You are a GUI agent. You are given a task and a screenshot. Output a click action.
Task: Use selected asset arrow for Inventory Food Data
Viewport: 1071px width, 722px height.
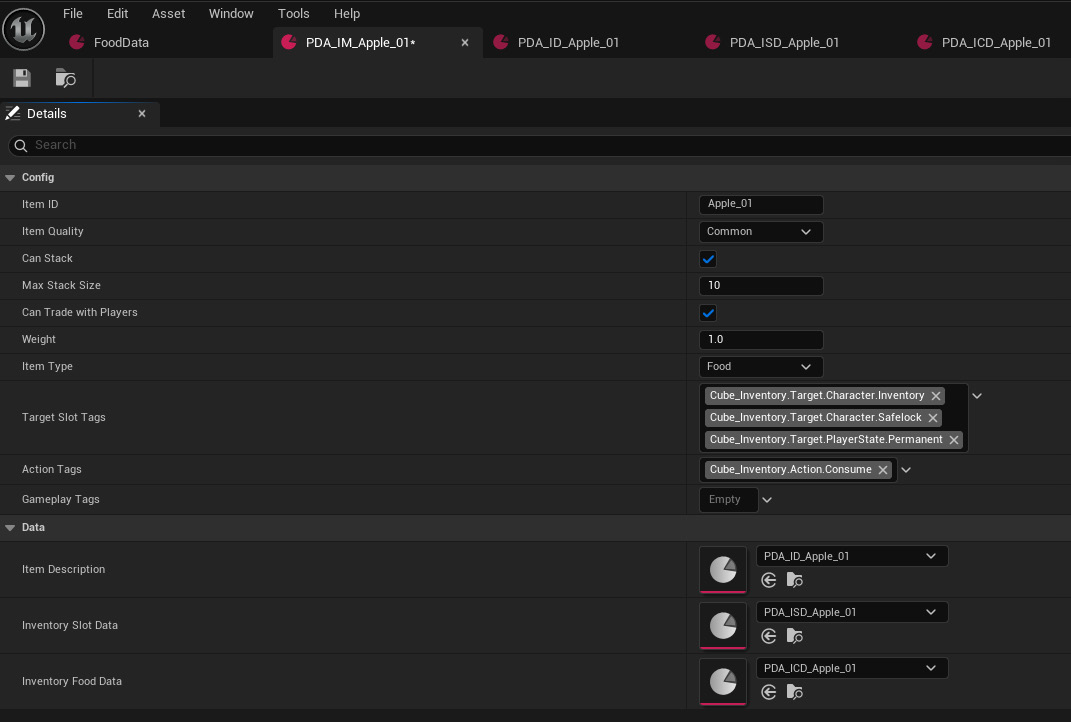pos(768,692)
